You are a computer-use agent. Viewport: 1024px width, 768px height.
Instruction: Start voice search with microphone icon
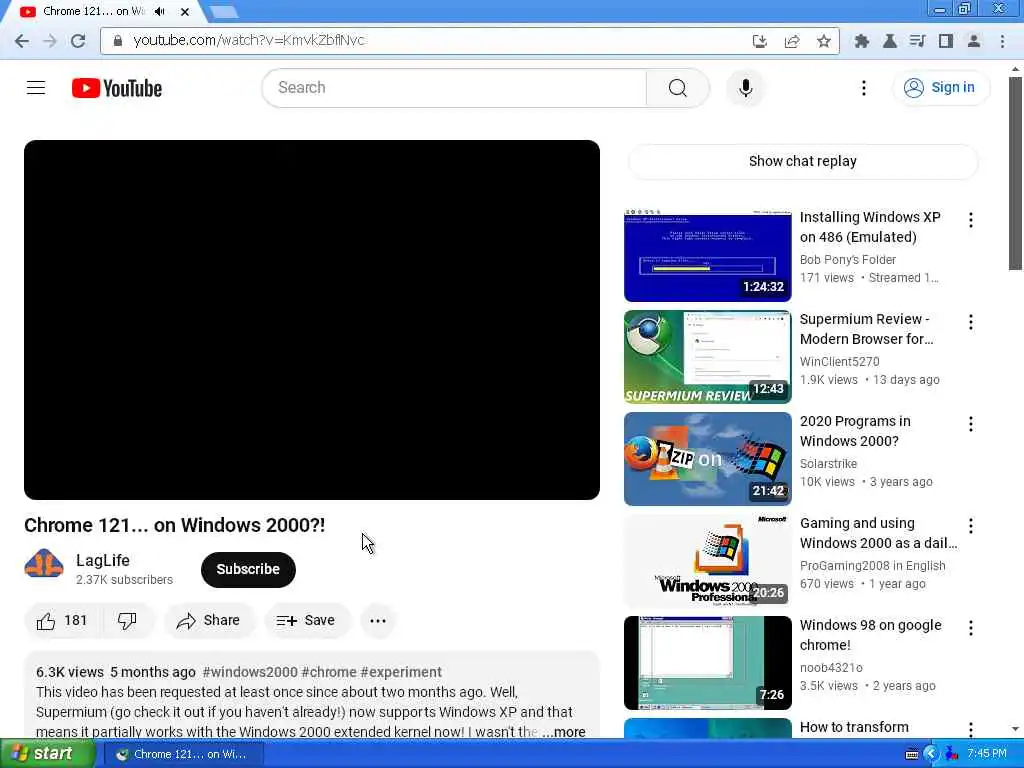coord(745,88)
